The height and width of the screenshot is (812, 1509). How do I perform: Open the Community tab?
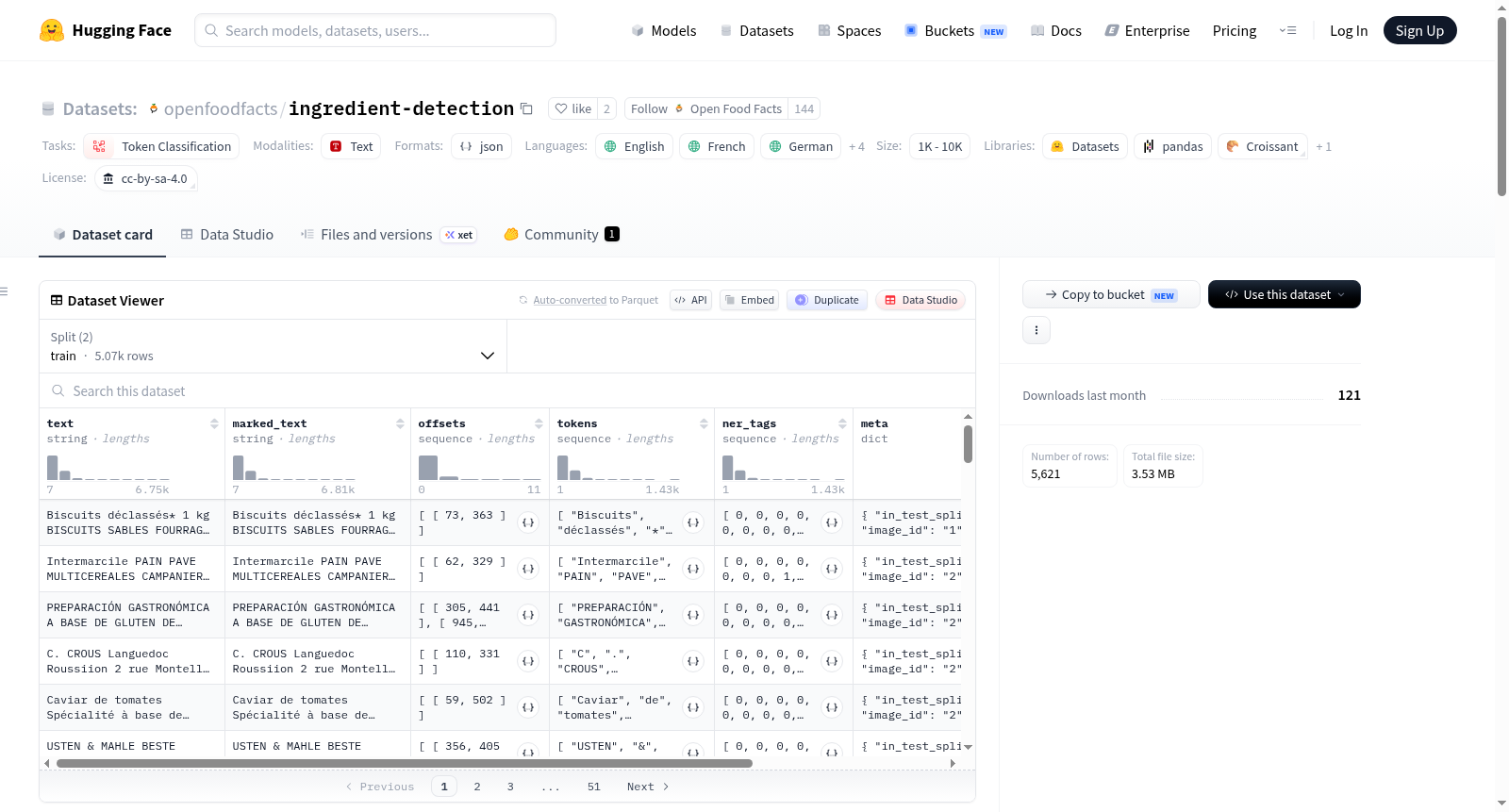tap(561, 234)
